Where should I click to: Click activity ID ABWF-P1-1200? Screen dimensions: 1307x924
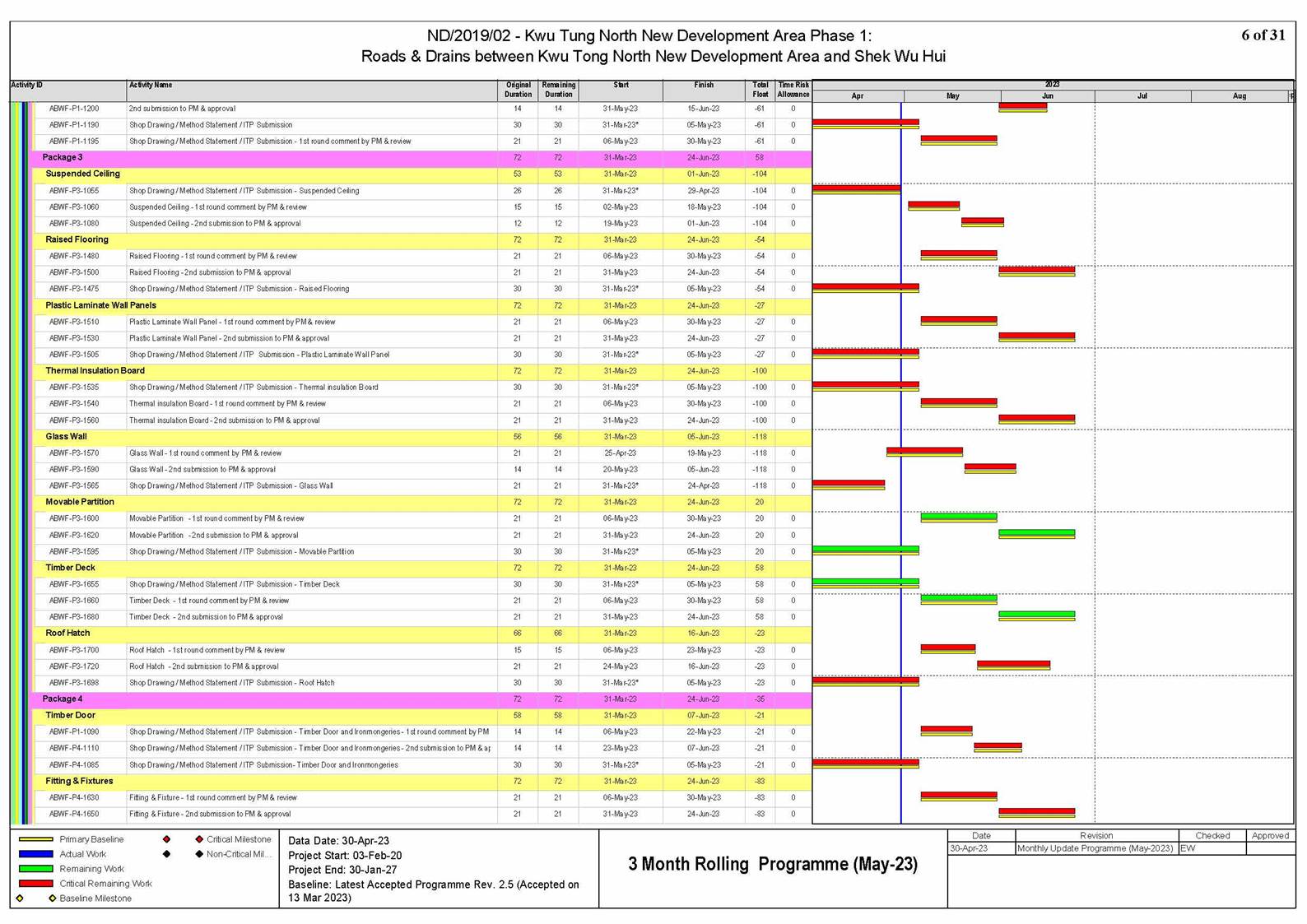point(74,109)
